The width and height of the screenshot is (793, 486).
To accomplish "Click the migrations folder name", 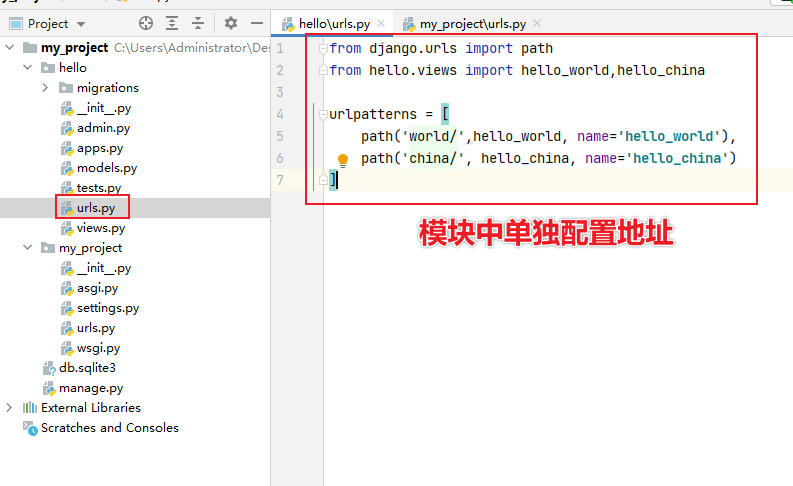I will tap(108, 88).
